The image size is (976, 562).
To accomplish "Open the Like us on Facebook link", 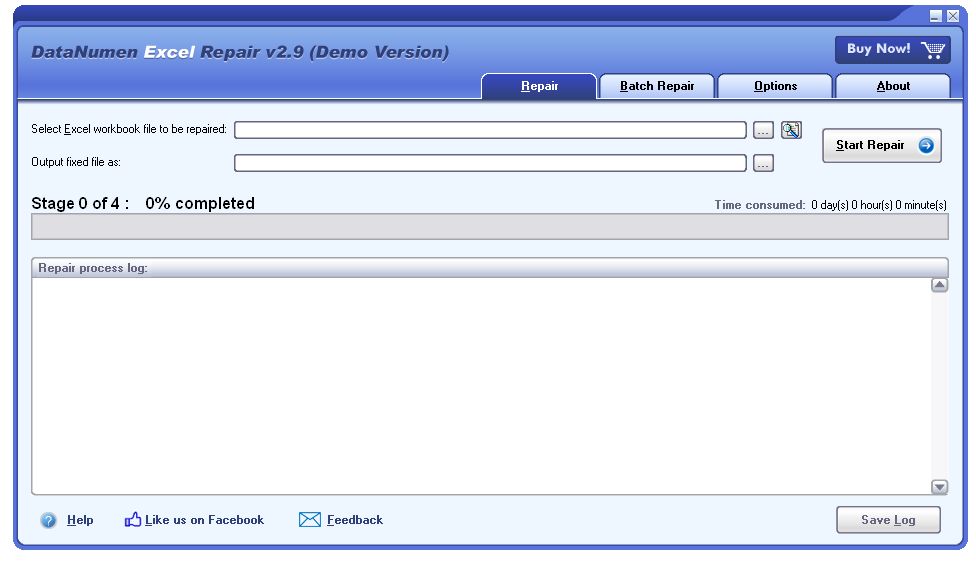I will point(204,520).
